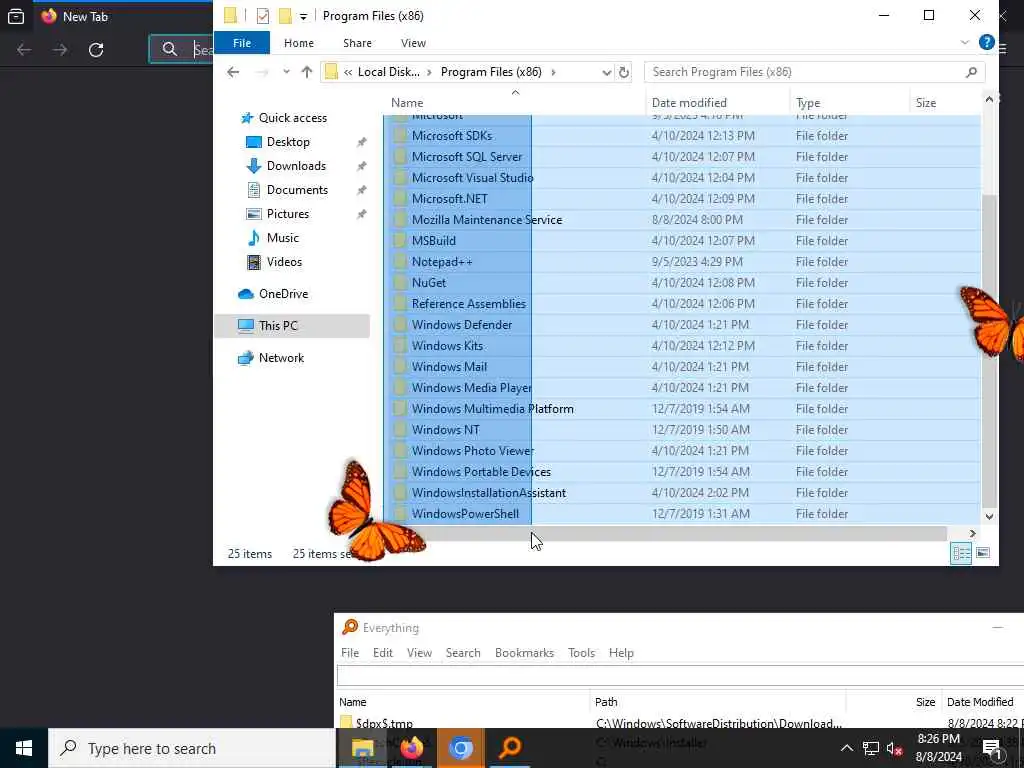Image resolution: width=1024 pixels, height=768 pixels.
Task: Open the File tab in File Explorer
Action: pyautogui.click(x=242, y=43)
